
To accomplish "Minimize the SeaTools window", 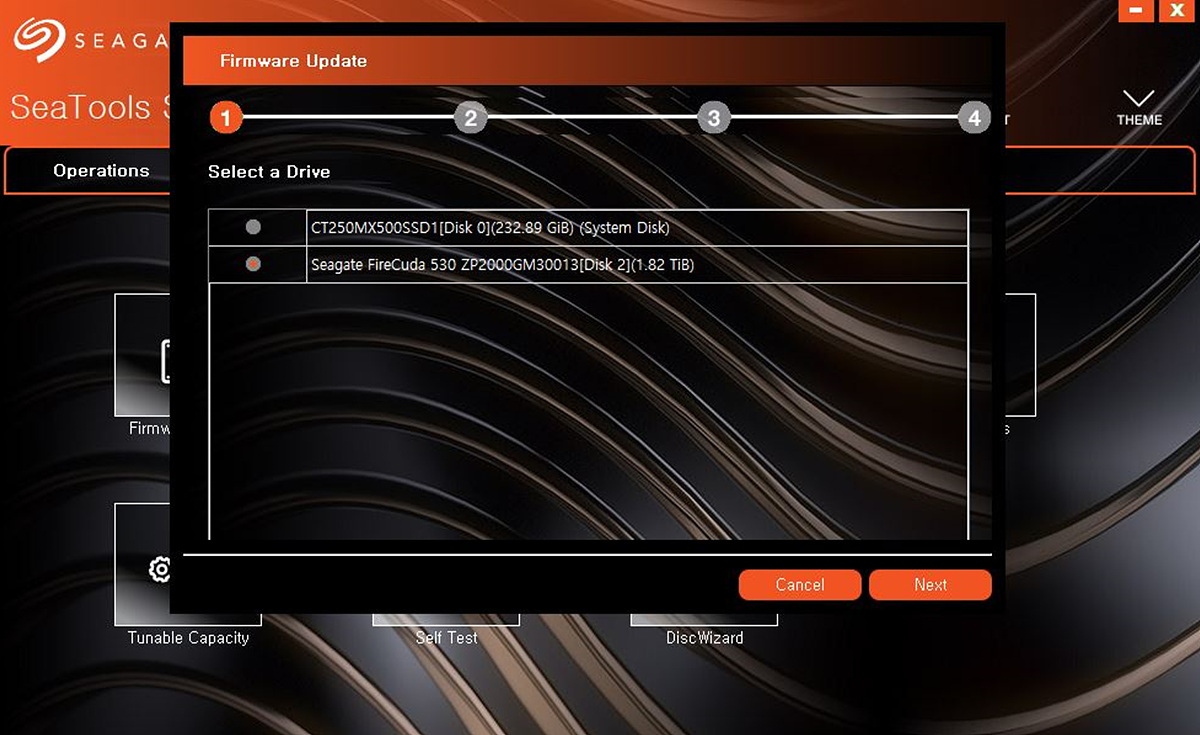I will pos(1135,11).
